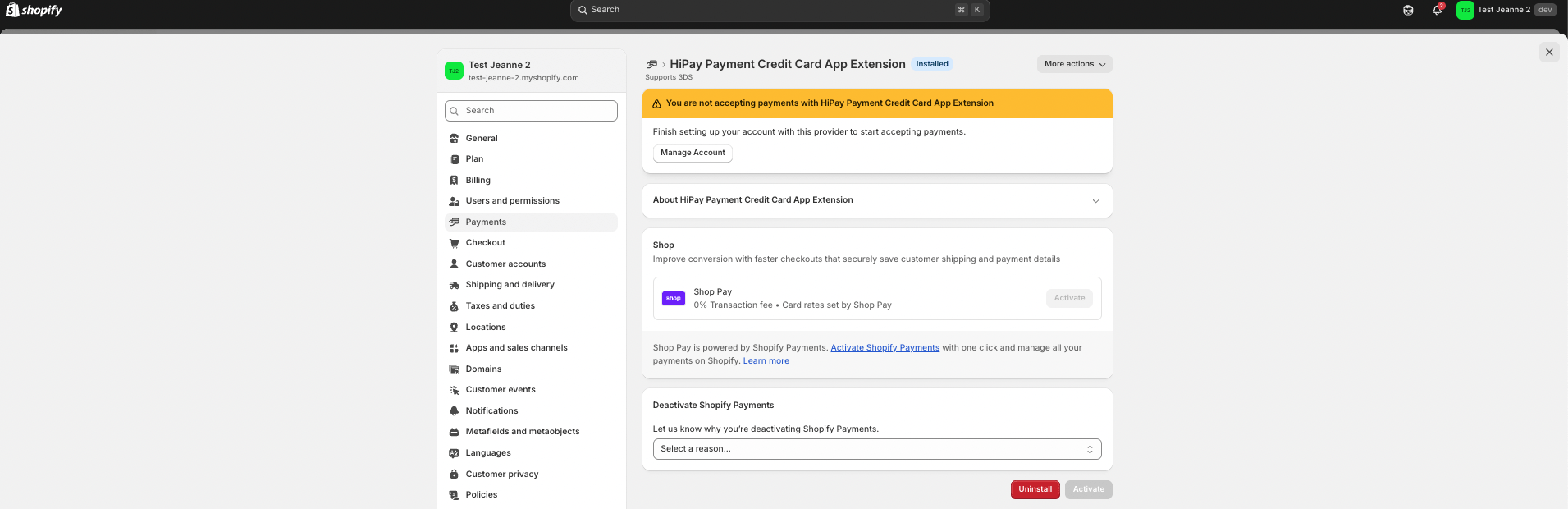The height and width of the screenshot is (509, 1568).
Task: Focus the top Shopify Search bar
Action: (x=779, y=10)
